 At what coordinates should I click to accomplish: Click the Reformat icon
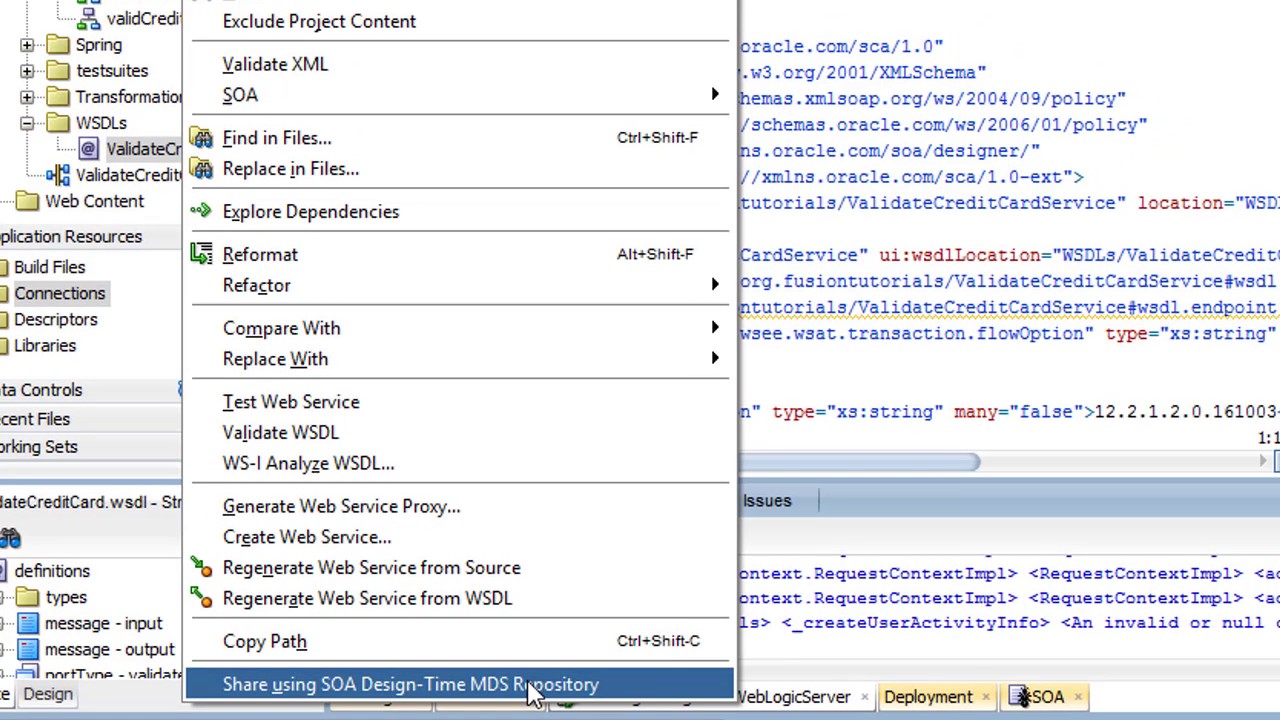tap(203, 254)
